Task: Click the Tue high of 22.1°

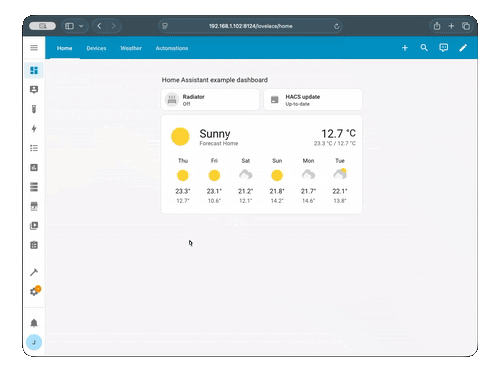Action: click(340, 191)
